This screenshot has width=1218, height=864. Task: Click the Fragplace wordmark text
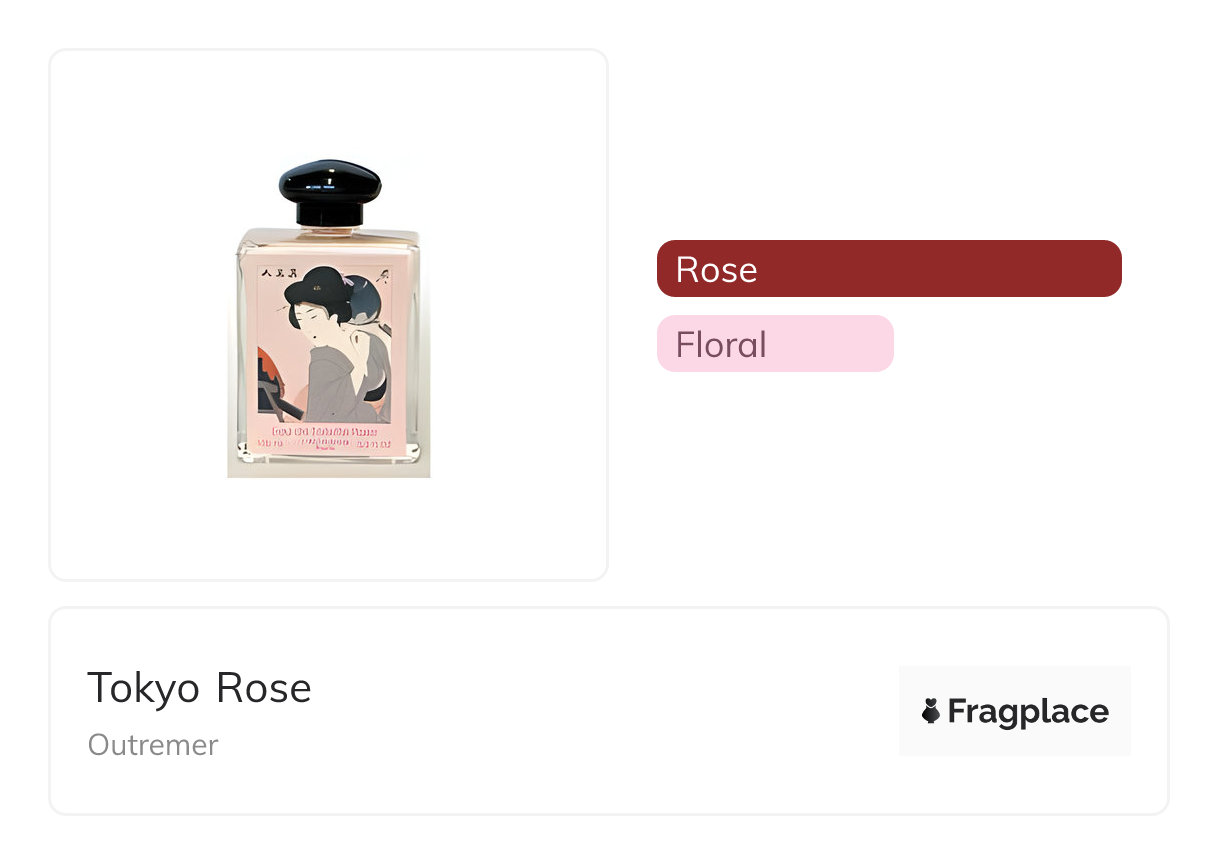[x=1028, y=711]
